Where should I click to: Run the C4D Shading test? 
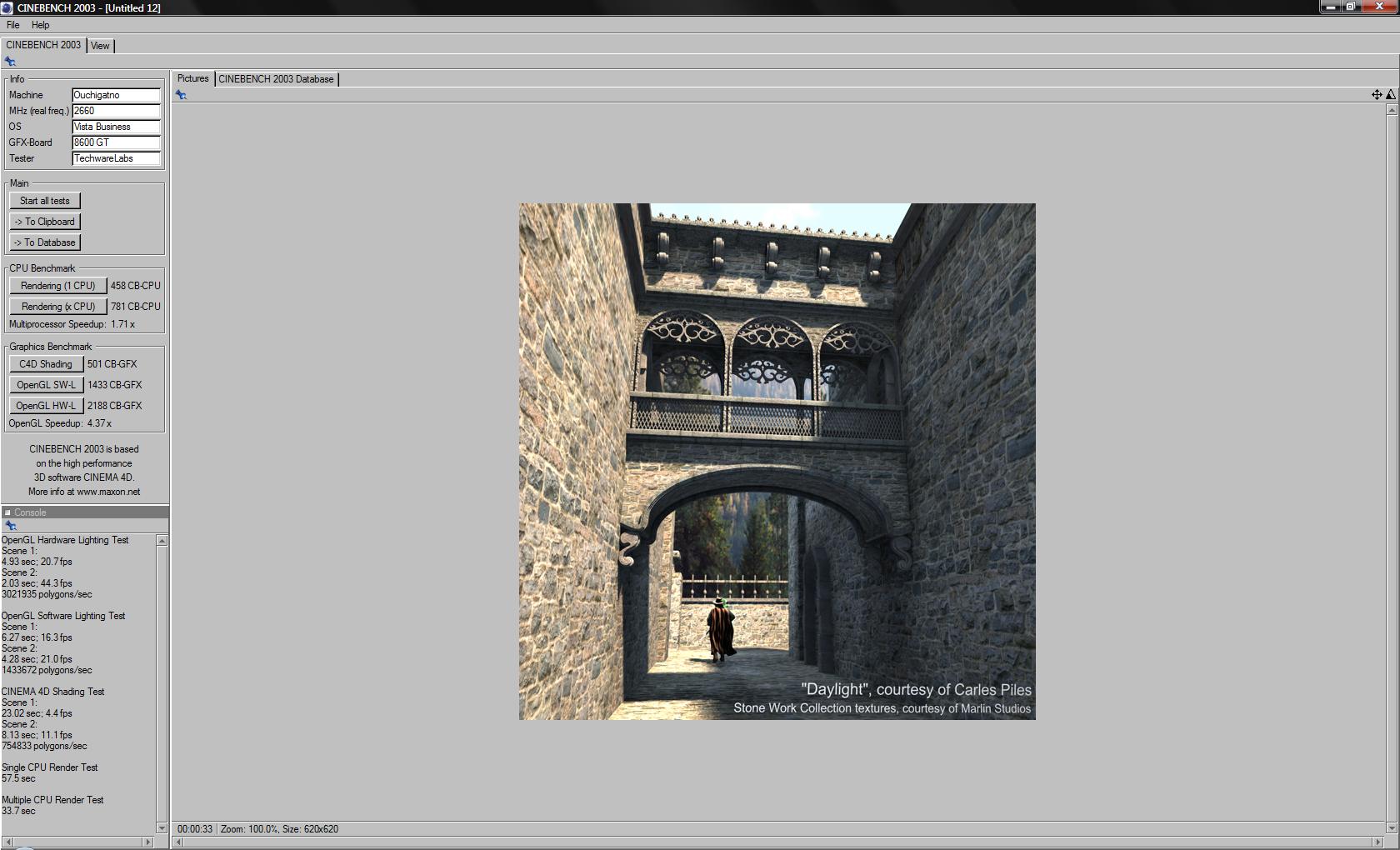[46, 364]
